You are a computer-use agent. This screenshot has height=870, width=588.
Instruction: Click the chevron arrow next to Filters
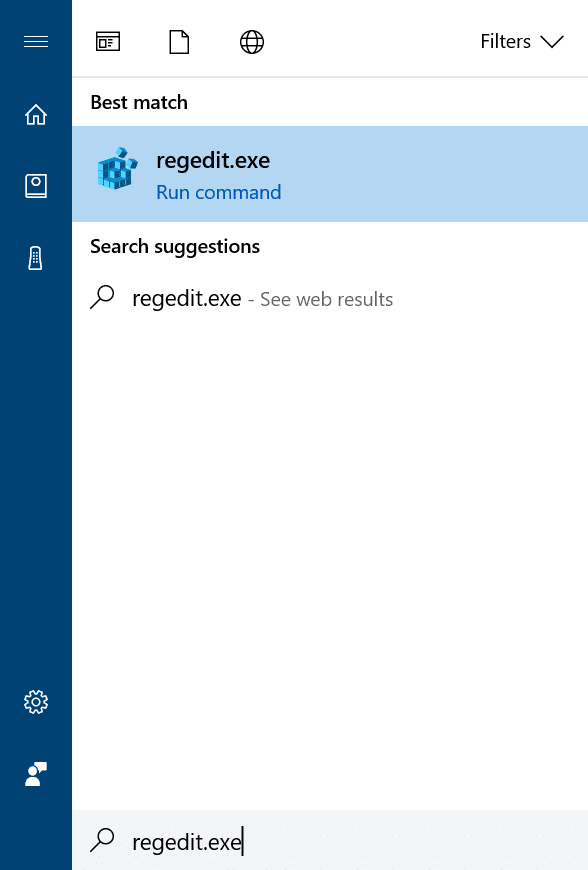point(552,43)
